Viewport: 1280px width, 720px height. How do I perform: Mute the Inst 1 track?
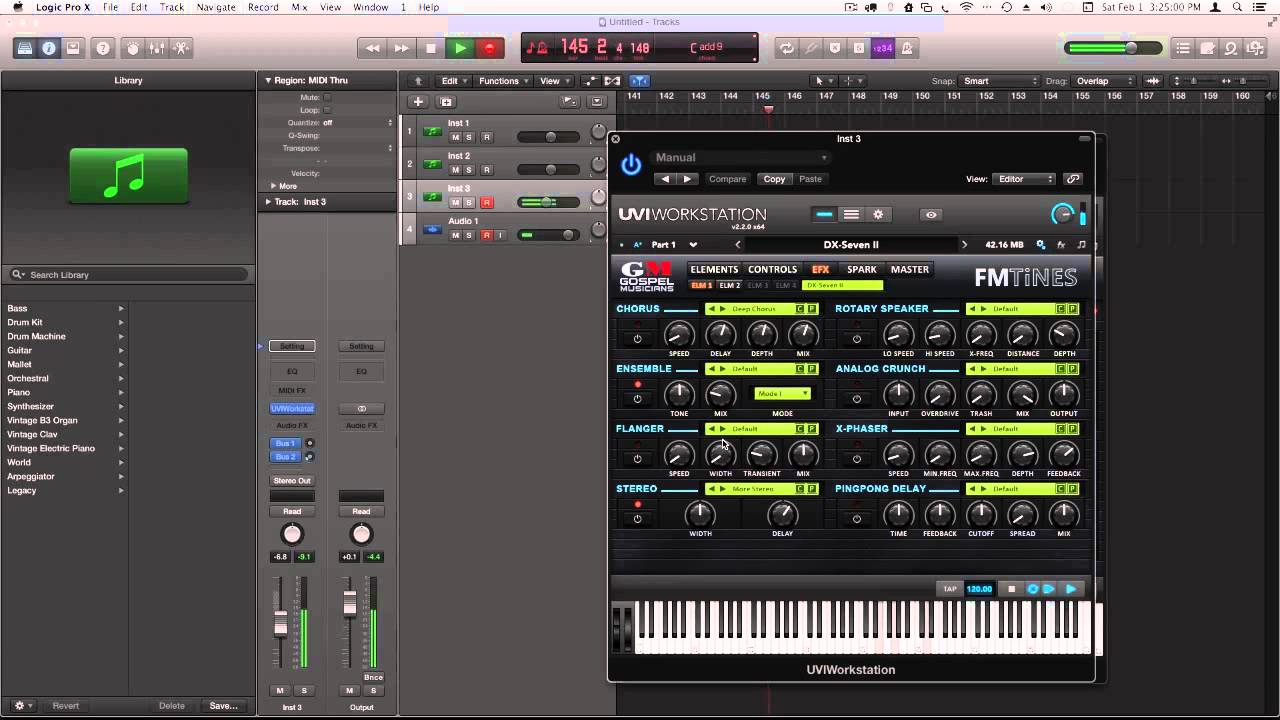pos(455,137)
